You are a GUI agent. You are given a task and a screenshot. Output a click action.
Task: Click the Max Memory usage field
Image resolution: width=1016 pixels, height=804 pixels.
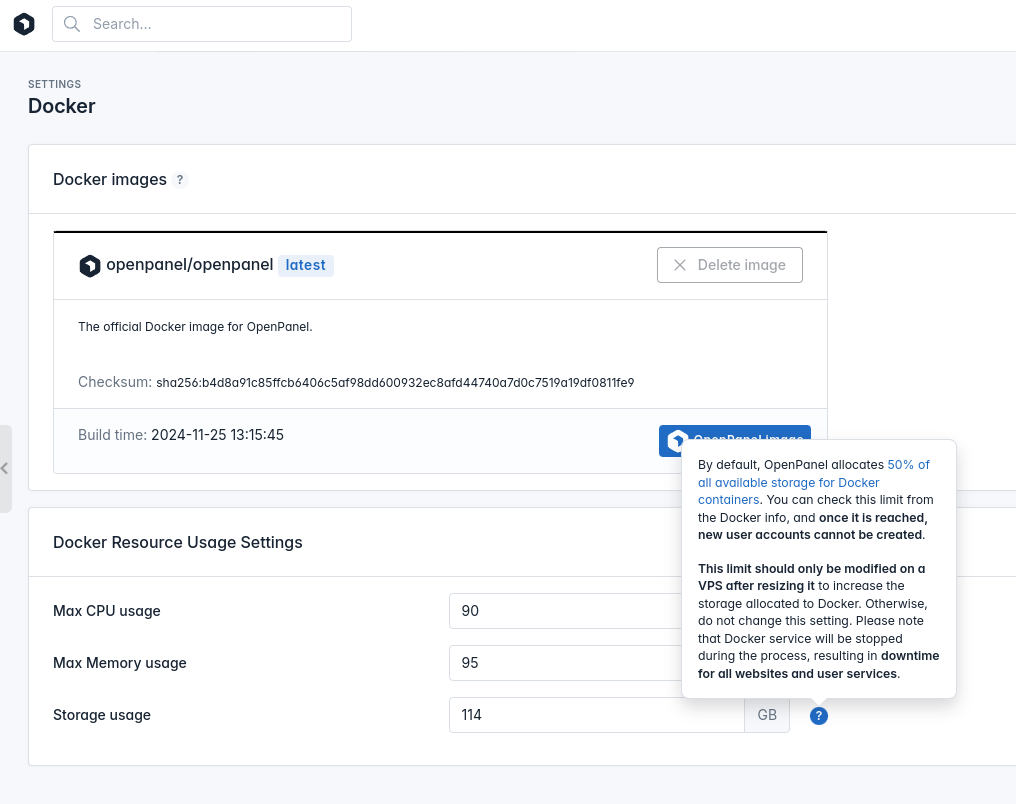point(565,663)
